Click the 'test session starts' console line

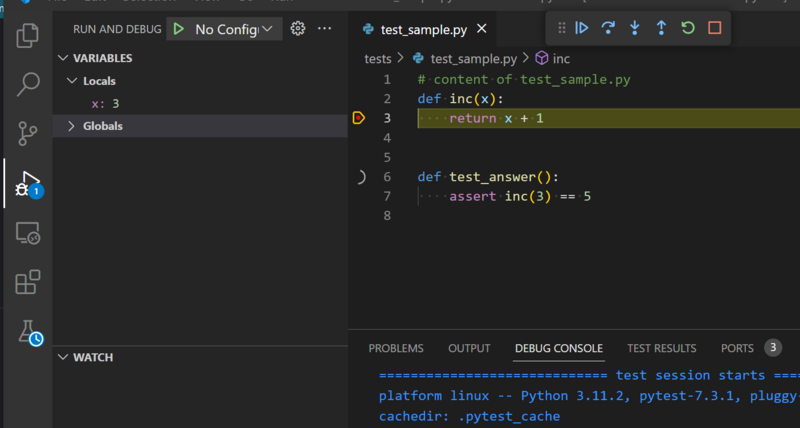(x=589, y=375)
